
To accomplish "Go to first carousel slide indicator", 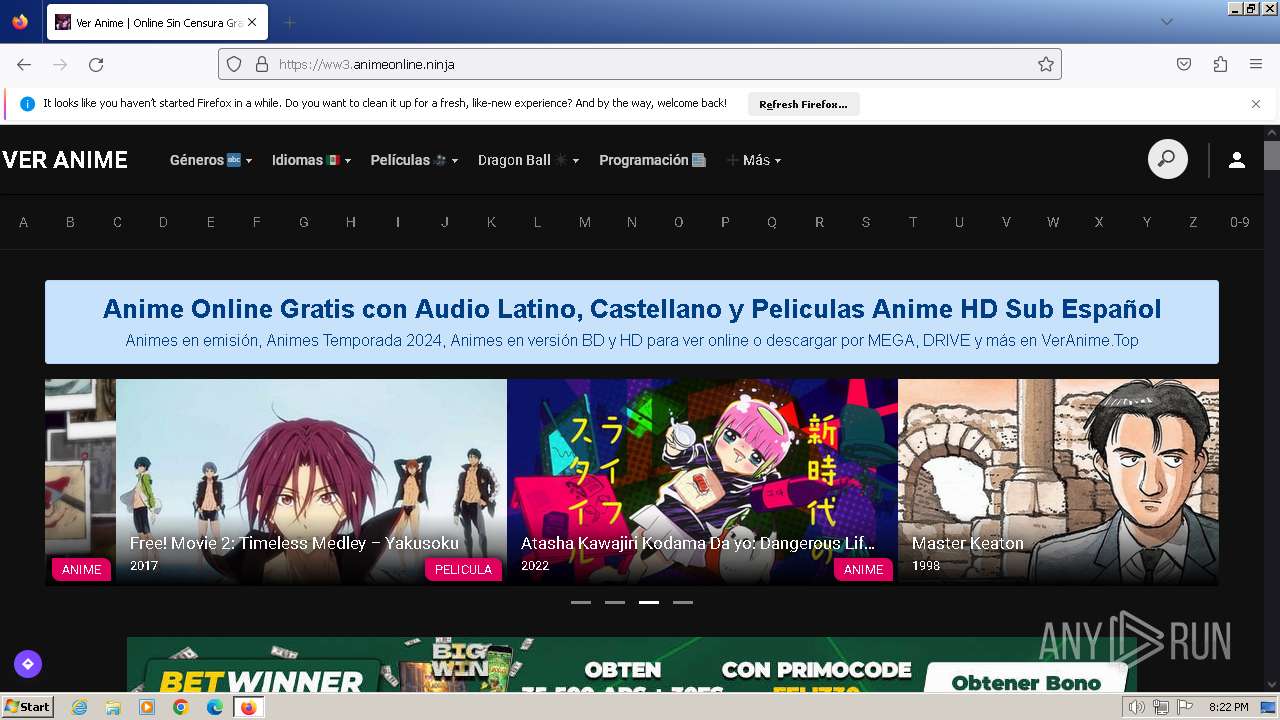I will coord(581,602).
